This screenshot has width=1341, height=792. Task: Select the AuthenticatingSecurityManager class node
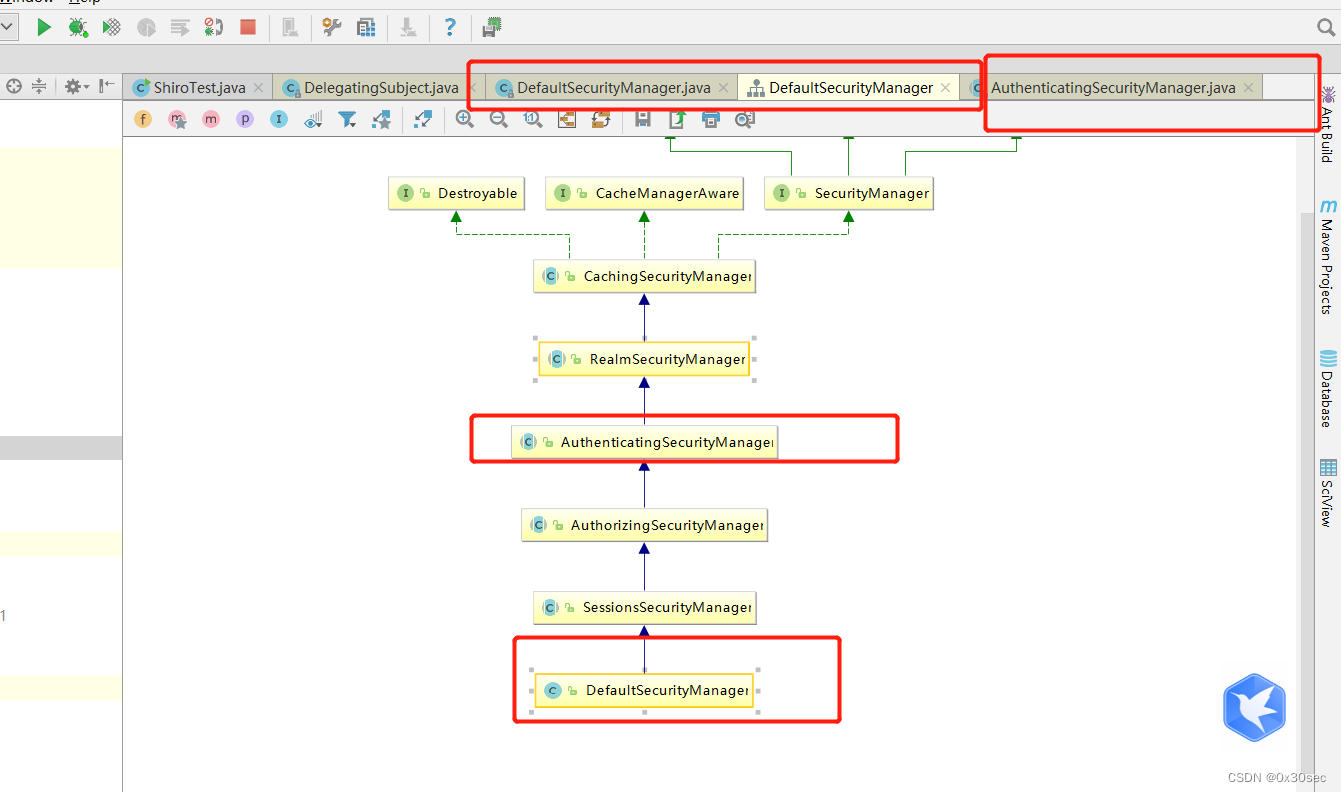pyautogui.click(x=644, y=442)
